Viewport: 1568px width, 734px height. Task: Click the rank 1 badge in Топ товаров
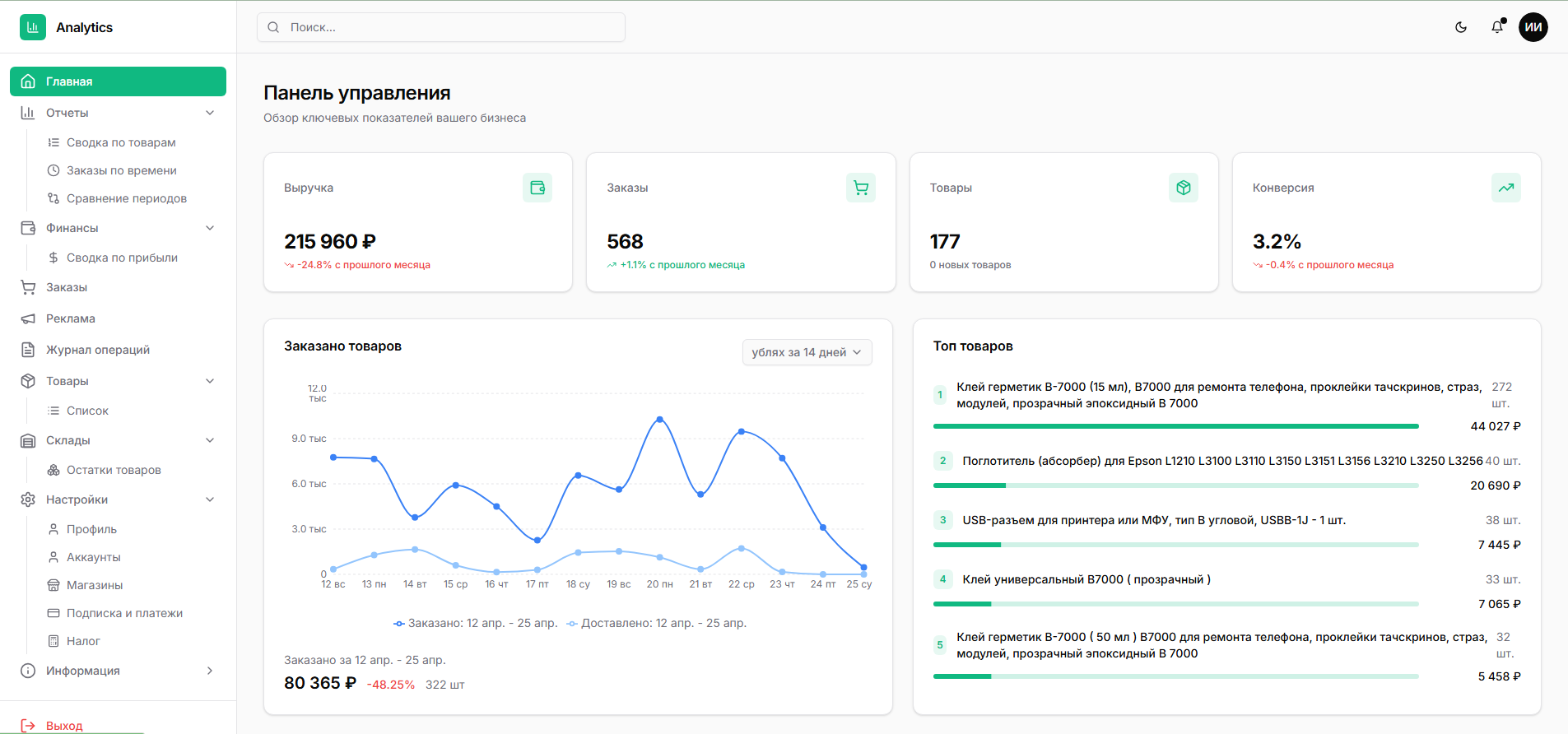coord(940,395)
